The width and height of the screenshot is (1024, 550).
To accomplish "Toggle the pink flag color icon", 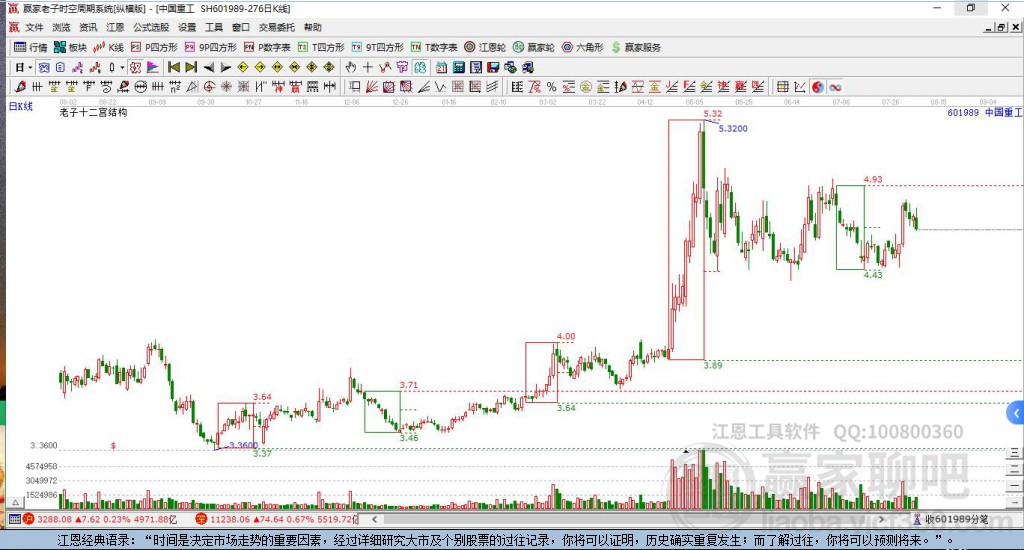I will 153,67.
